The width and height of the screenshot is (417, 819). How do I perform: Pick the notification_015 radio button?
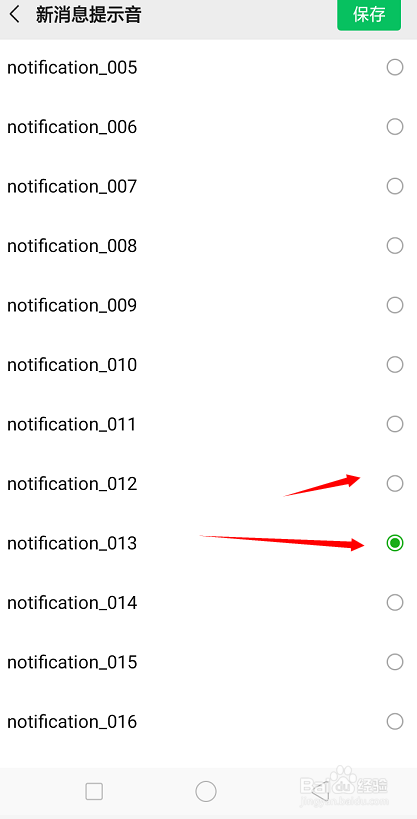pyautogui.click(x=395, y=662)
